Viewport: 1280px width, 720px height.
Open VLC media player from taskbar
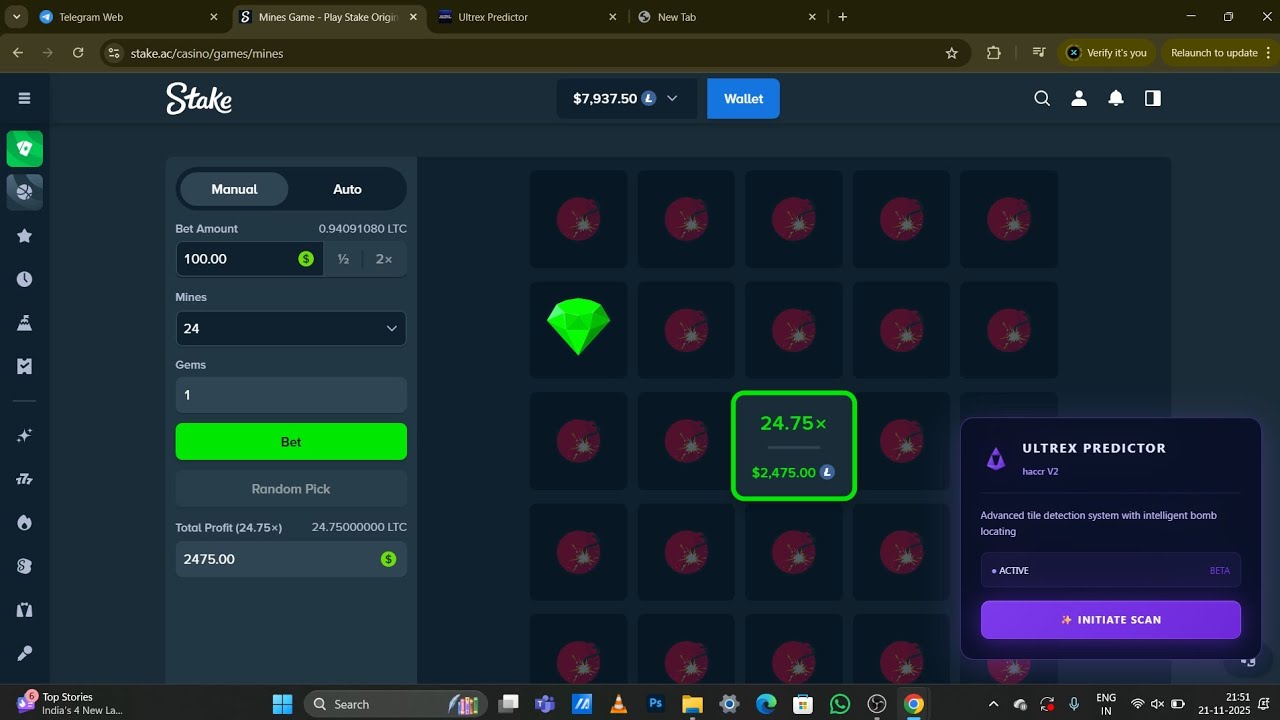tap(619, 704)
